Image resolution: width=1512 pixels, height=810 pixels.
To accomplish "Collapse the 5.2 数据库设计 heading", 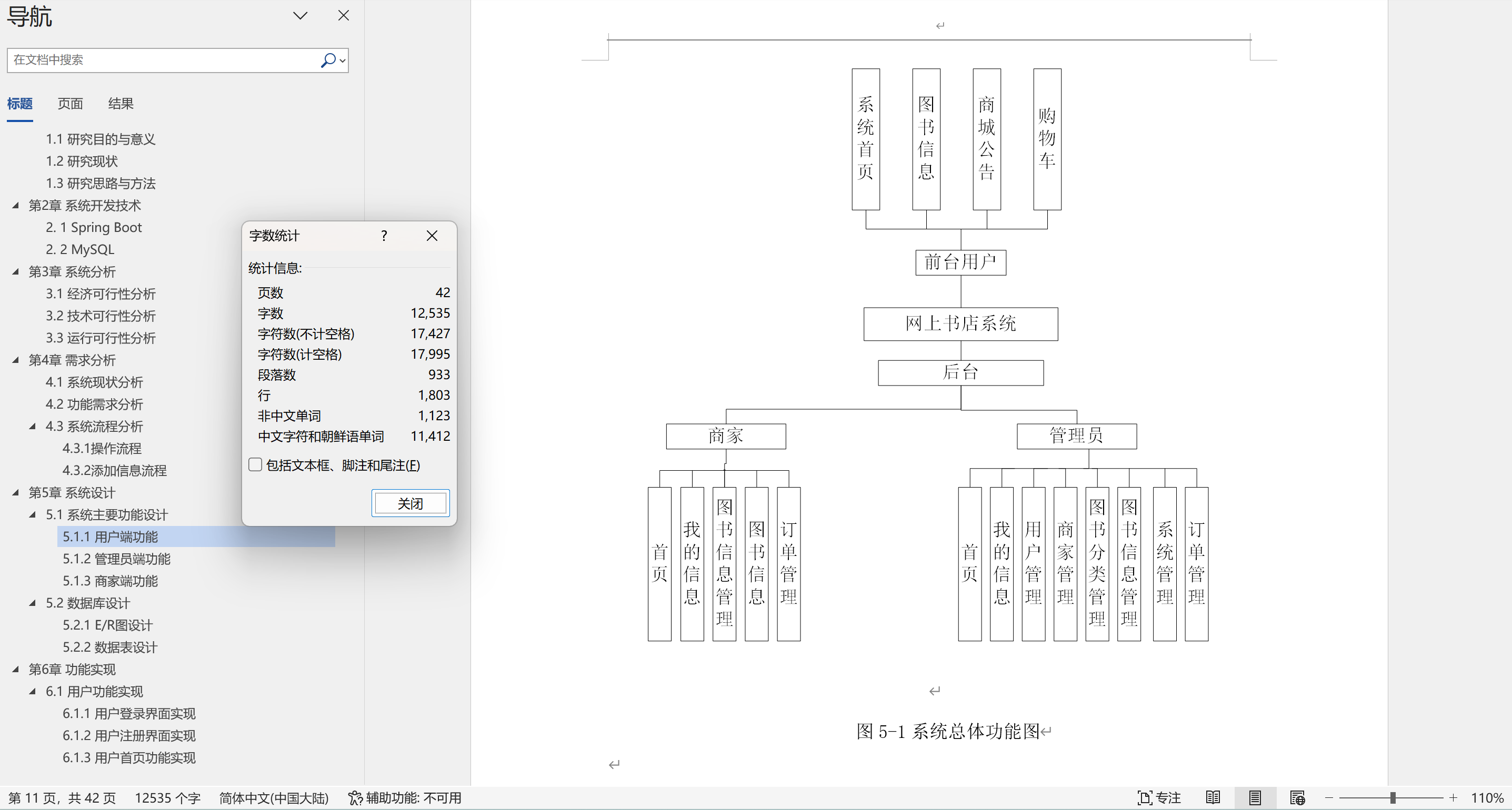I will tap(33, 603).
